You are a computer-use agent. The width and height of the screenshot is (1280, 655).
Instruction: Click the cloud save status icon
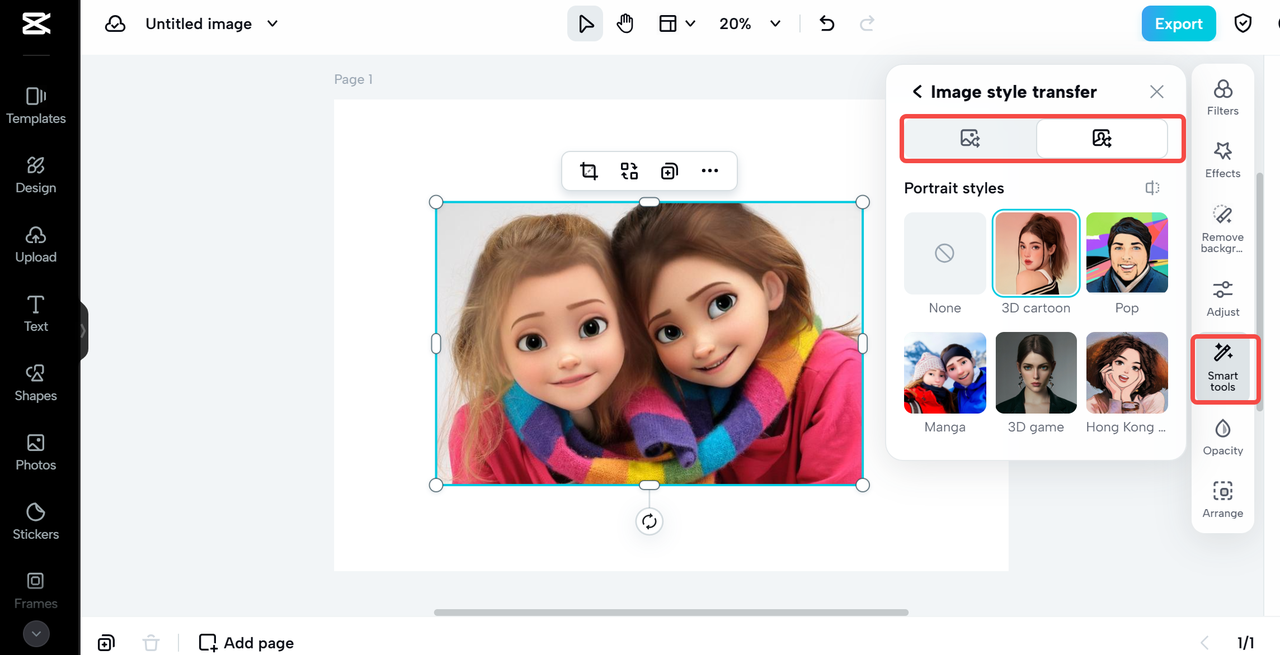coord(115,24)
